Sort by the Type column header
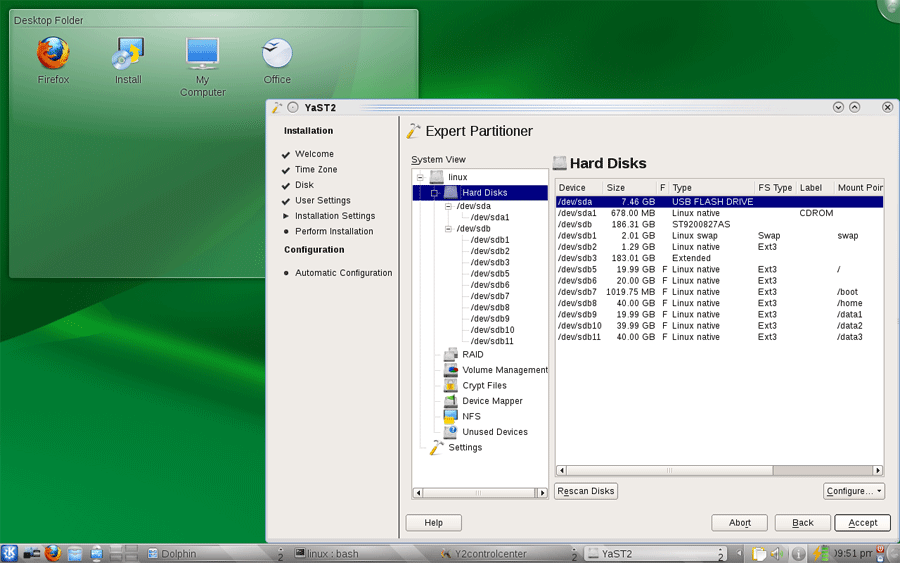 tap(712, 188)
